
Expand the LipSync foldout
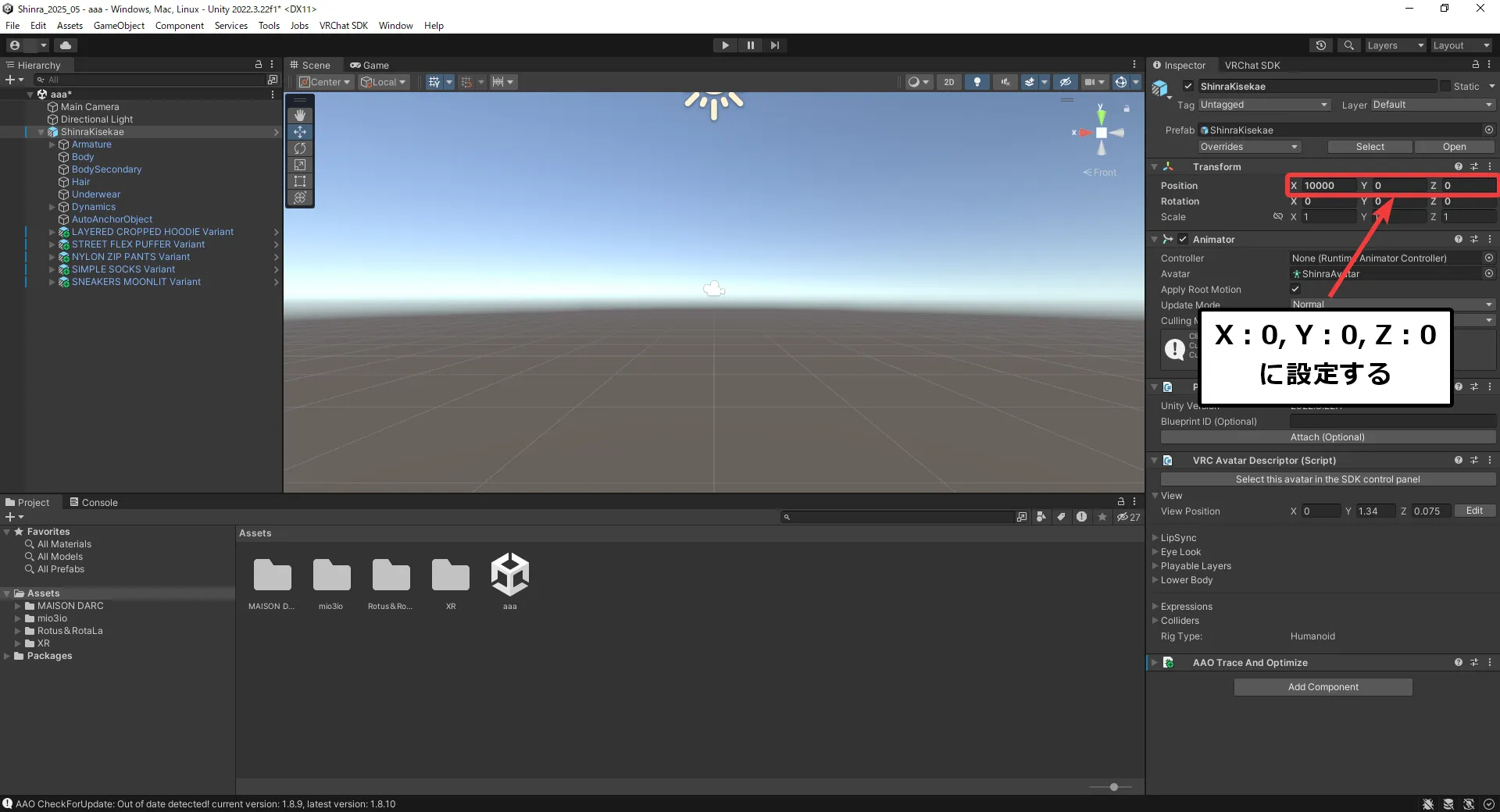click(1155, 538)
